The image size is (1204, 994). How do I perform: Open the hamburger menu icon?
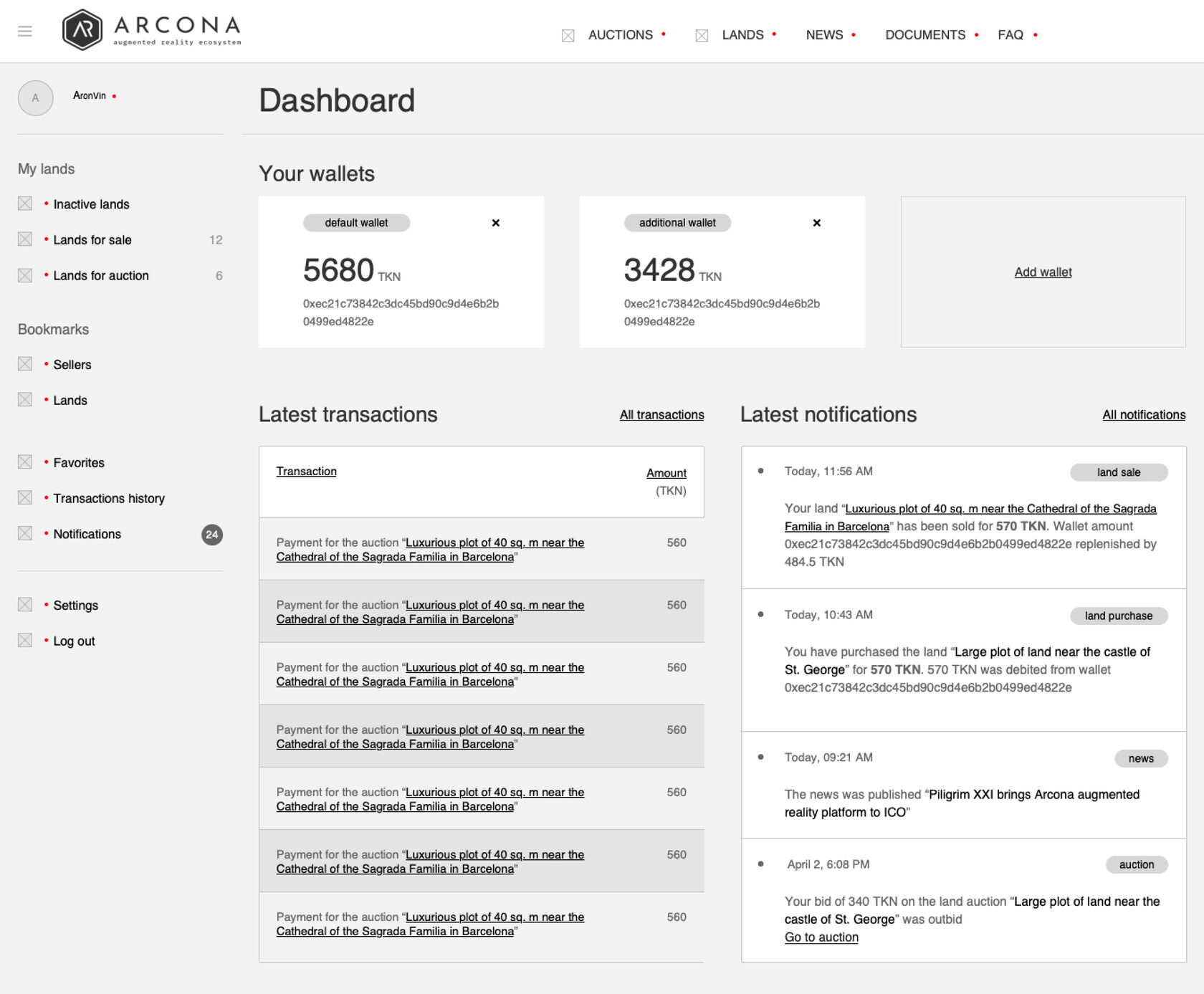click(25, 32)
